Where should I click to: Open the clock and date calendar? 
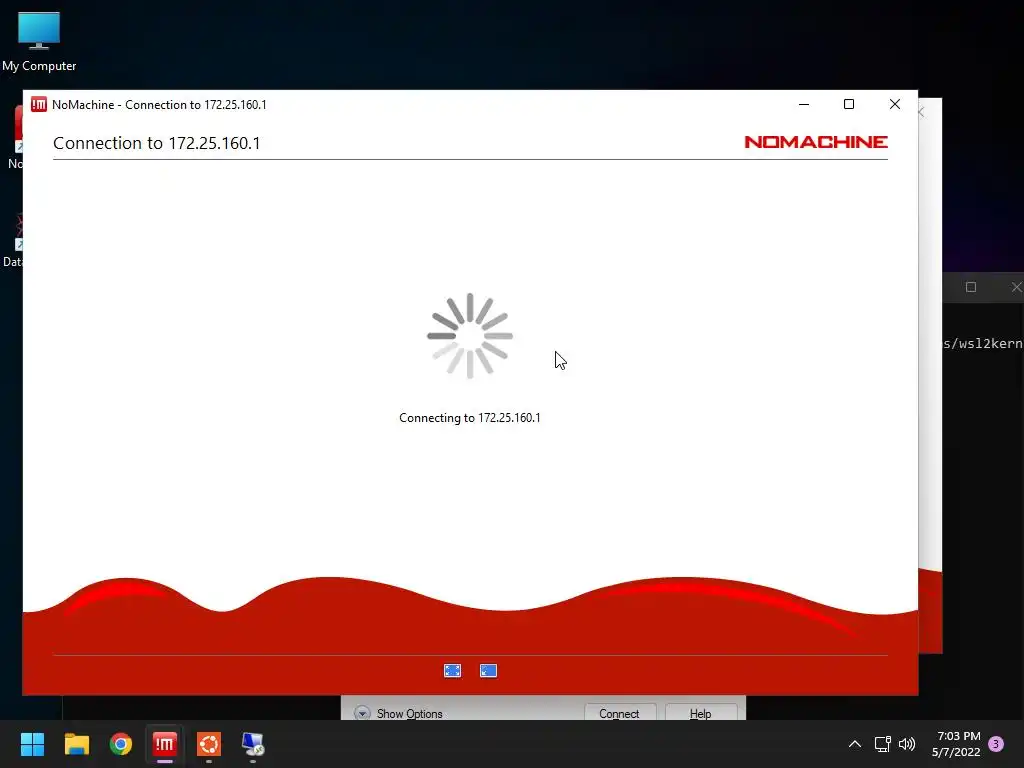956,744
